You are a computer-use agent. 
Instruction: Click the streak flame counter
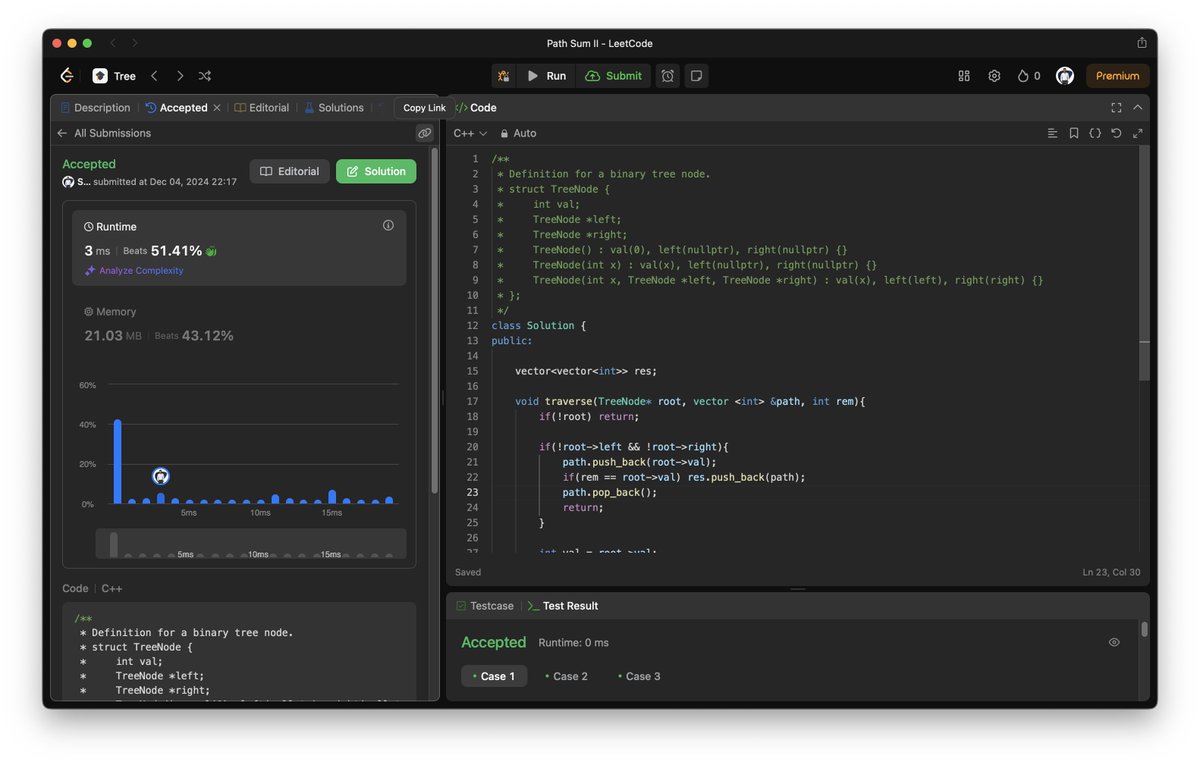[x=1029, y=76]
